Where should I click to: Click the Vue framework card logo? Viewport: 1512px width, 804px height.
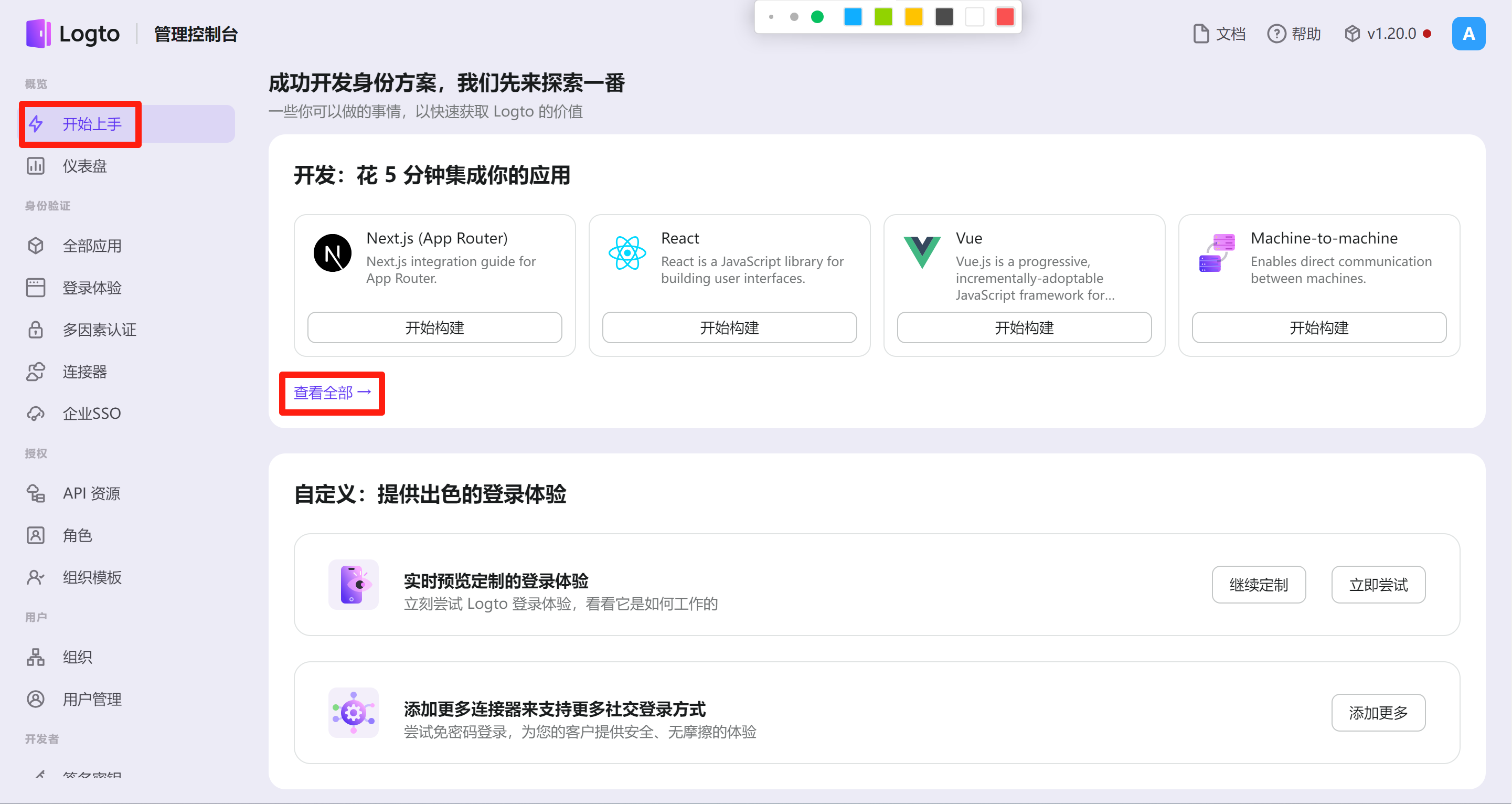pos(921,252)
